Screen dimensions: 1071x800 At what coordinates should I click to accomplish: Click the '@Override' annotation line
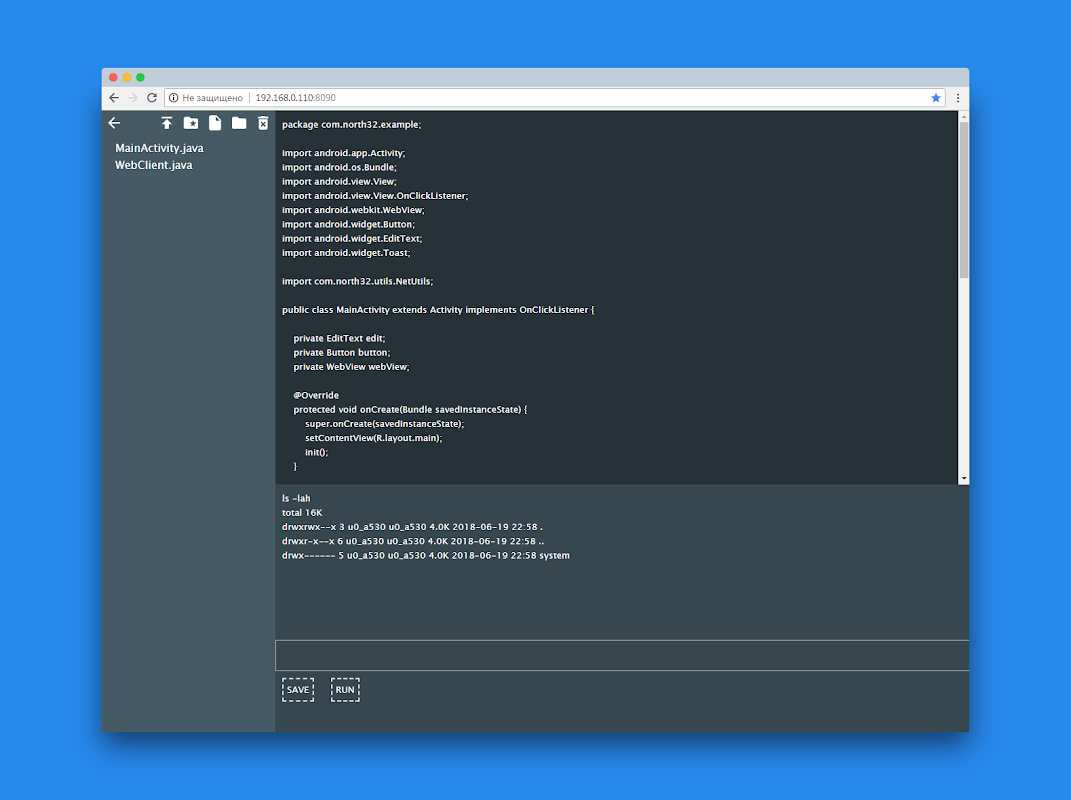[x=316, y=396]
